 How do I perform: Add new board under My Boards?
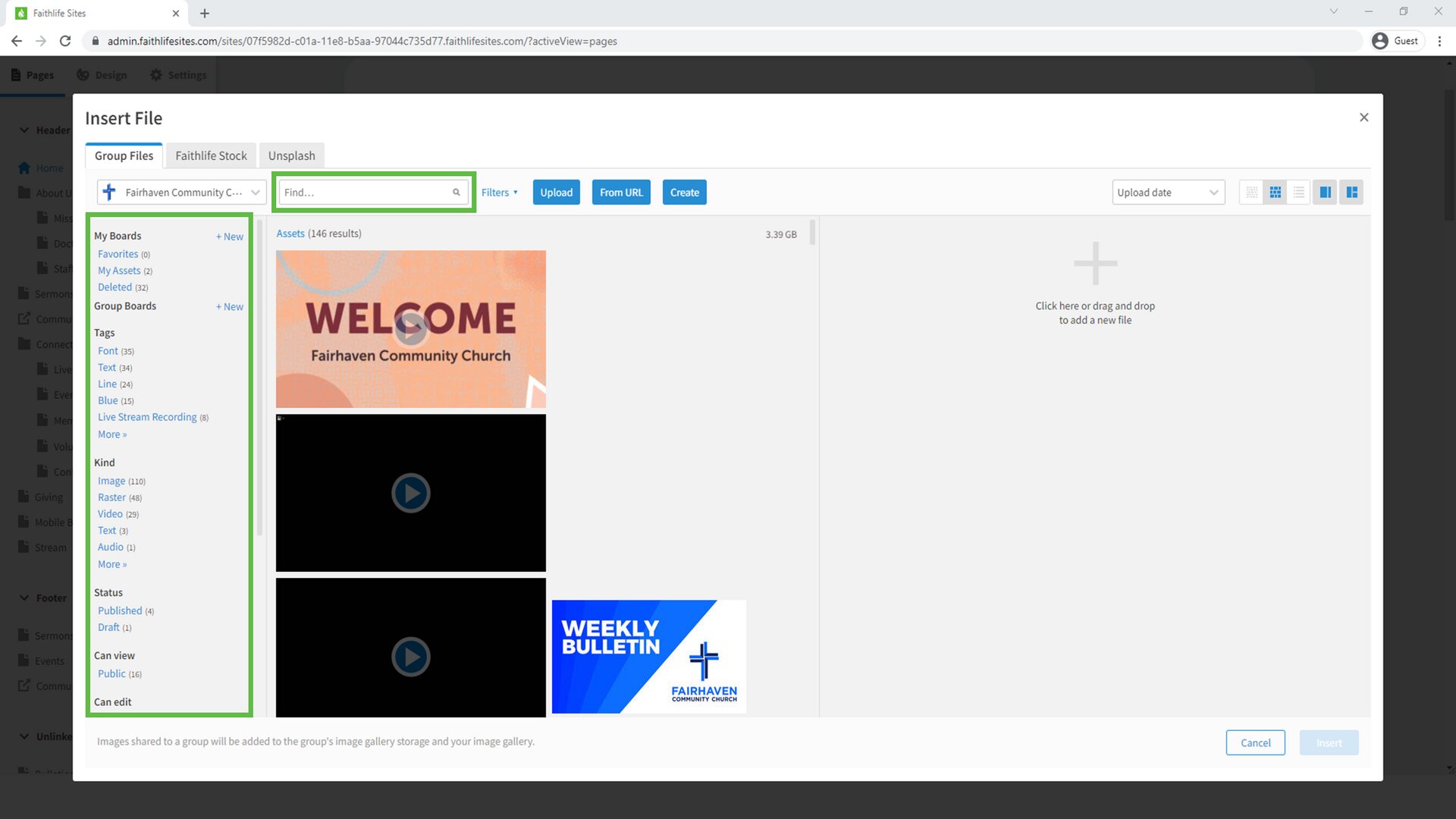(230, 237)
